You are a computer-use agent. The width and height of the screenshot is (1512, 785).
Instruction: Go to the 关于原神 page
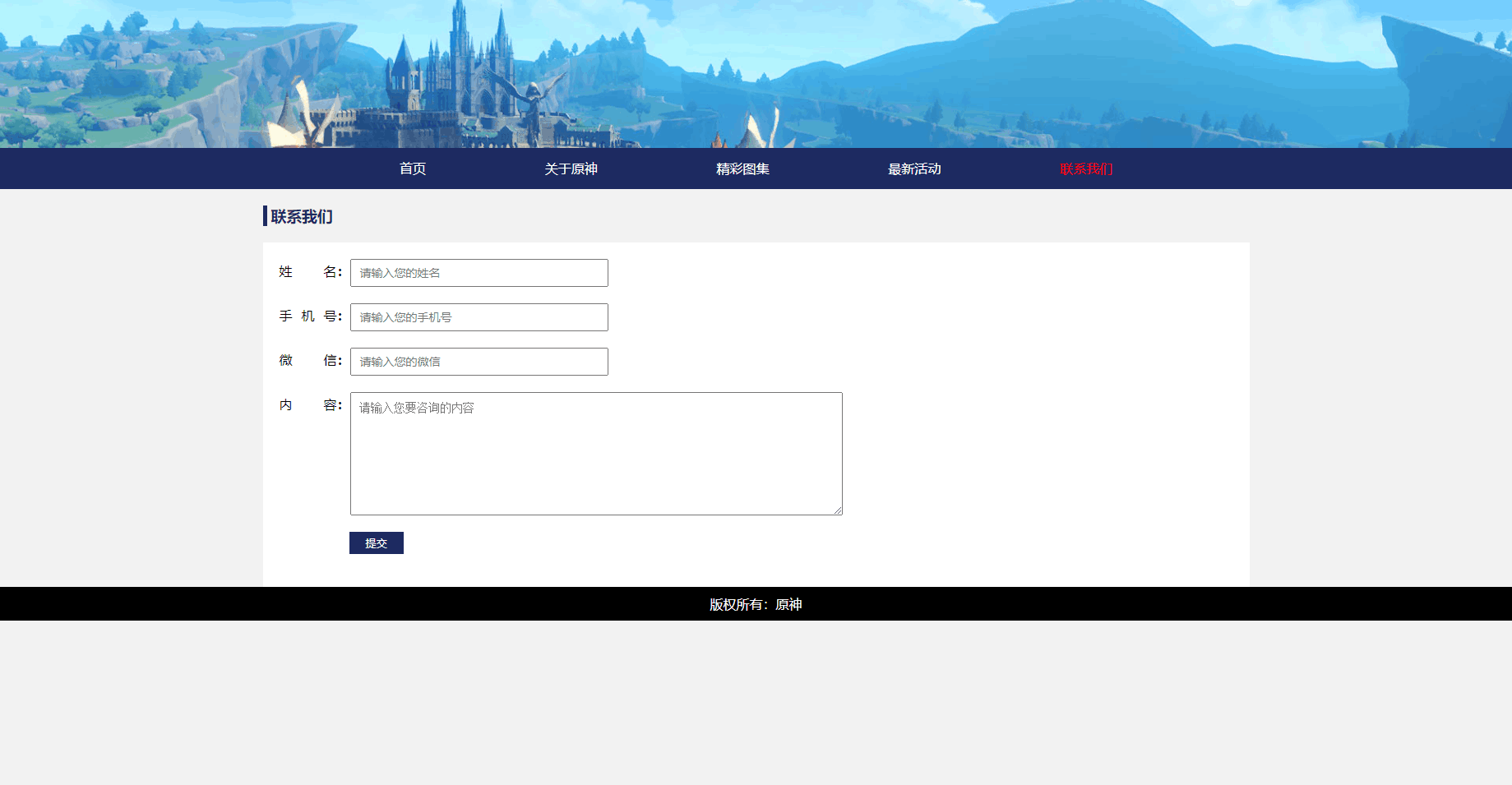point(571,169)
